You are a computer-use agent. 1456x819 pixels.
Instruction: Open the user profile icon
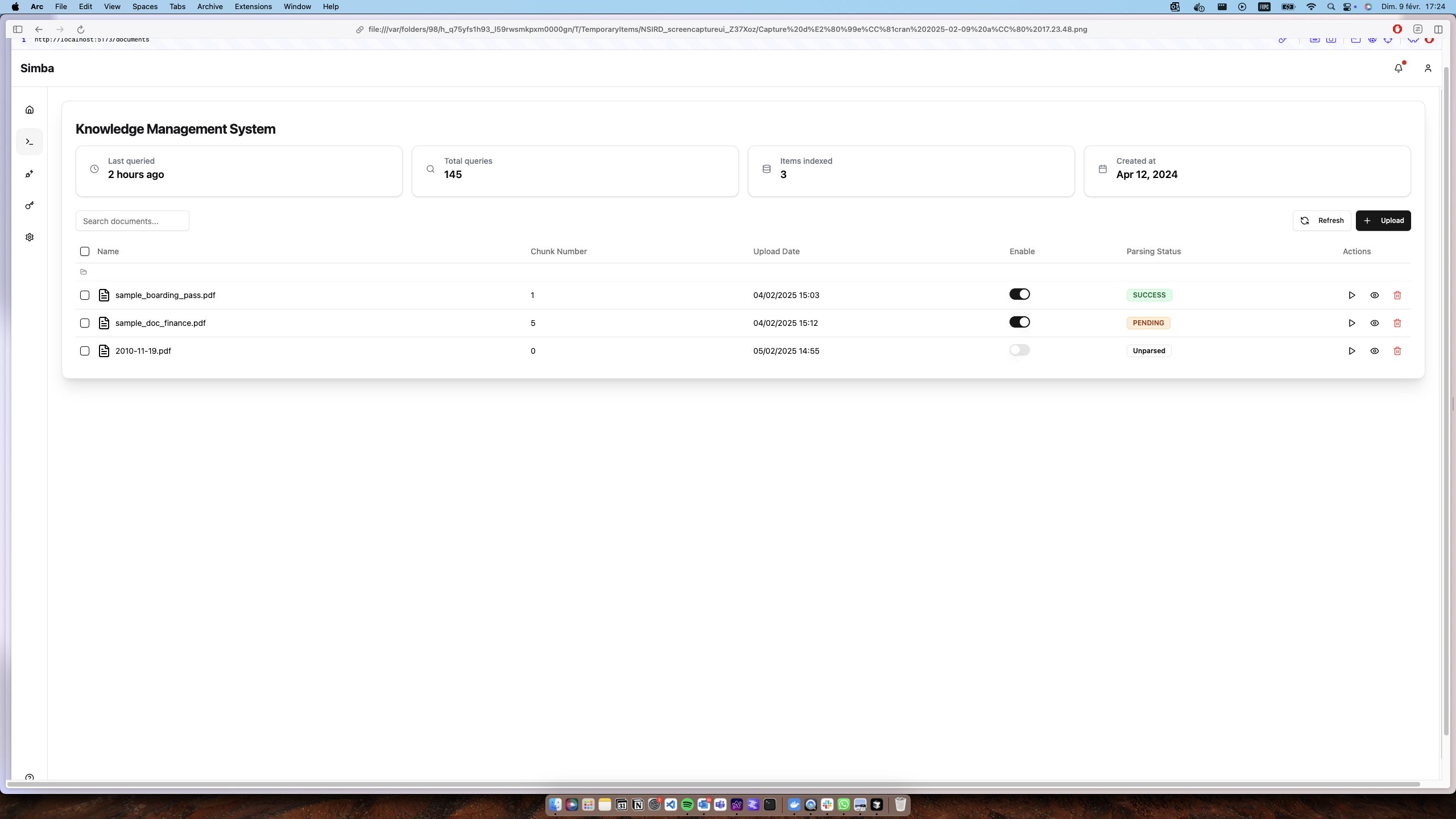click(1428, 68)
